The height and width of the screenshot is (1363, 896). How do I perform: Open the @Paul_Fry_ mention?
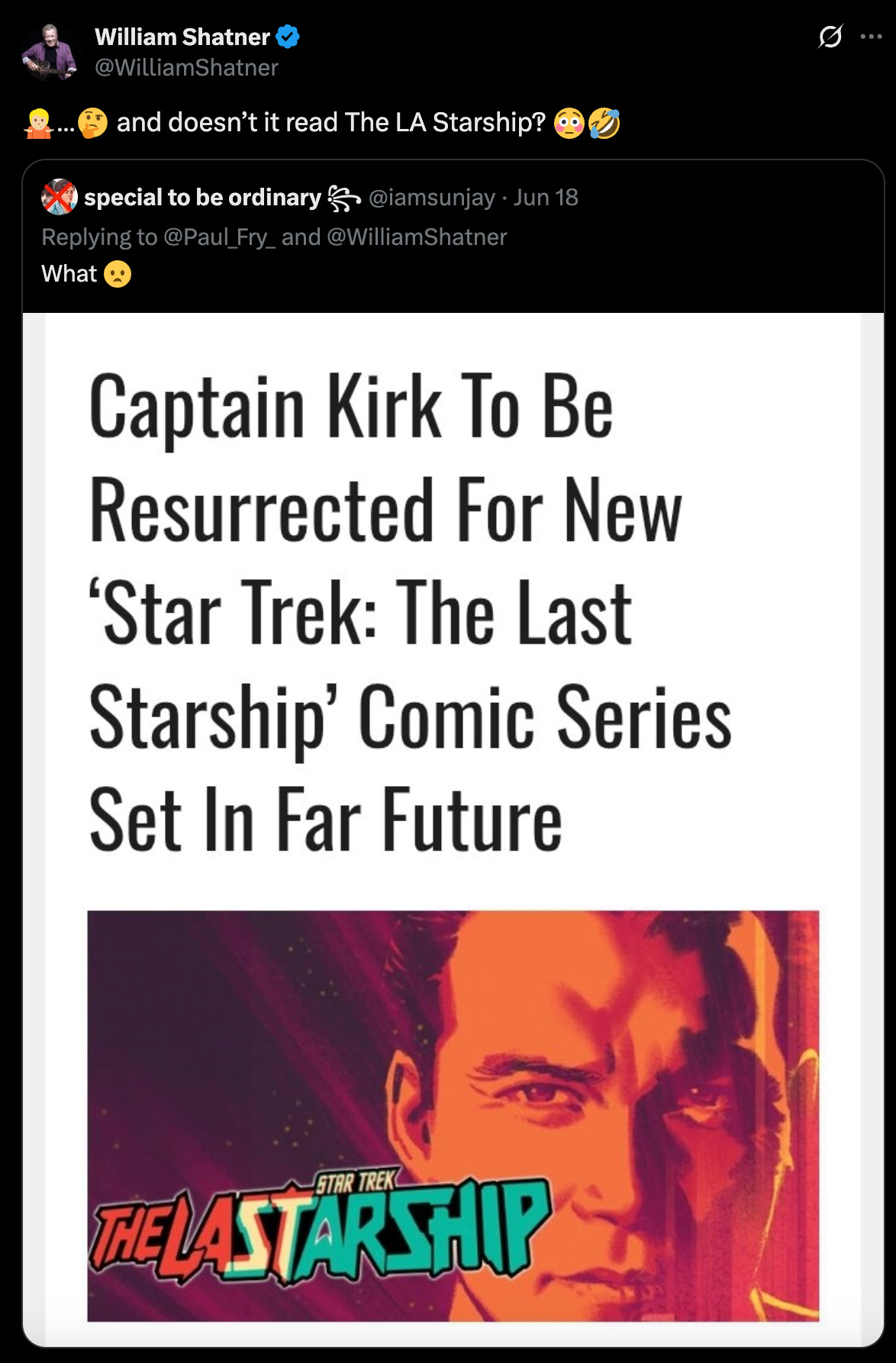point(220,237)
